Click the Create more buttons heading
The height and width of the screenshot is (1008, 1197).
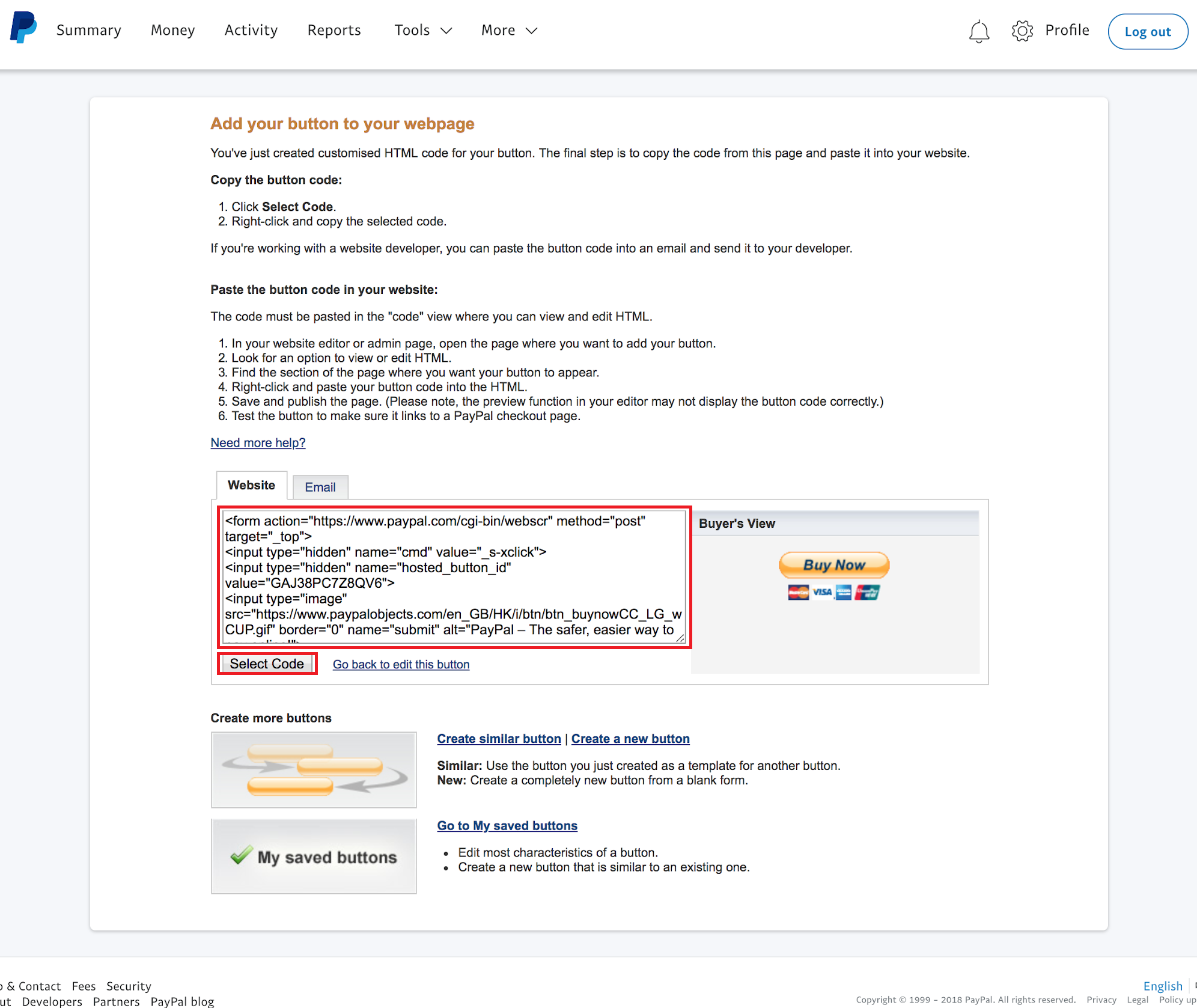click(x=271, y=718)
